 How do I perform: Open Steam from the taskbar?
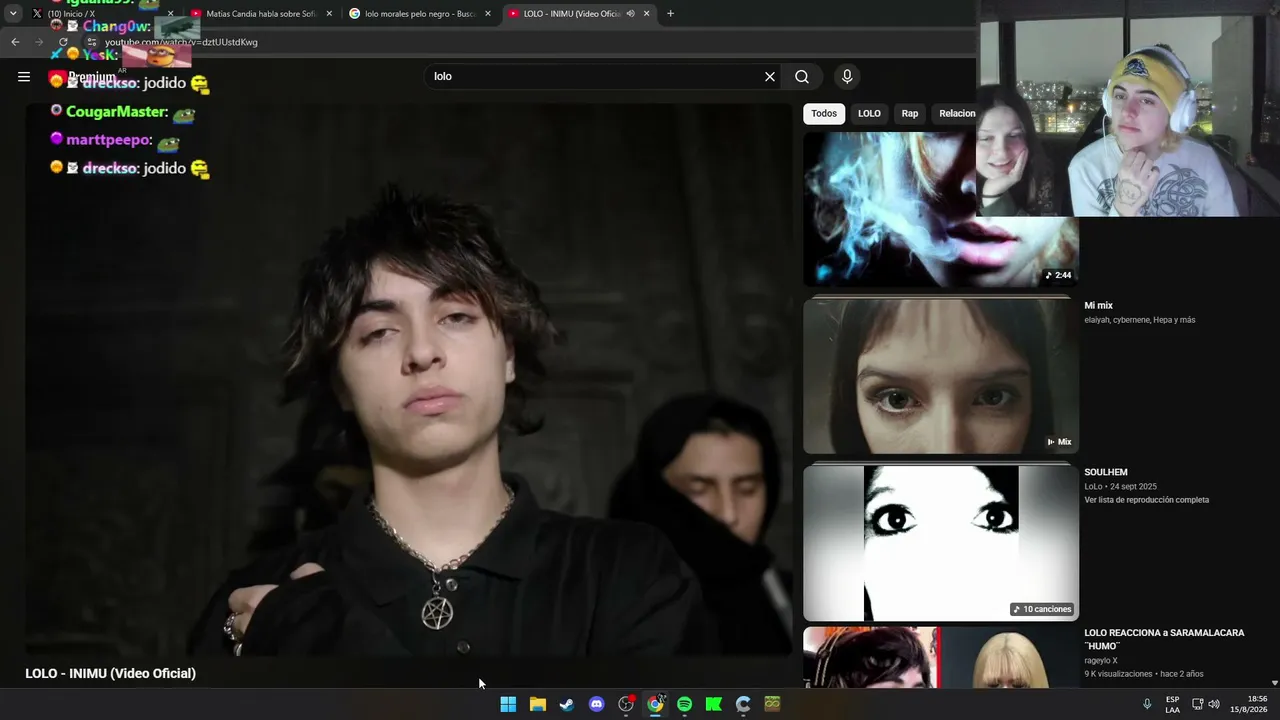pyautogui.click(x=567, y=704)
